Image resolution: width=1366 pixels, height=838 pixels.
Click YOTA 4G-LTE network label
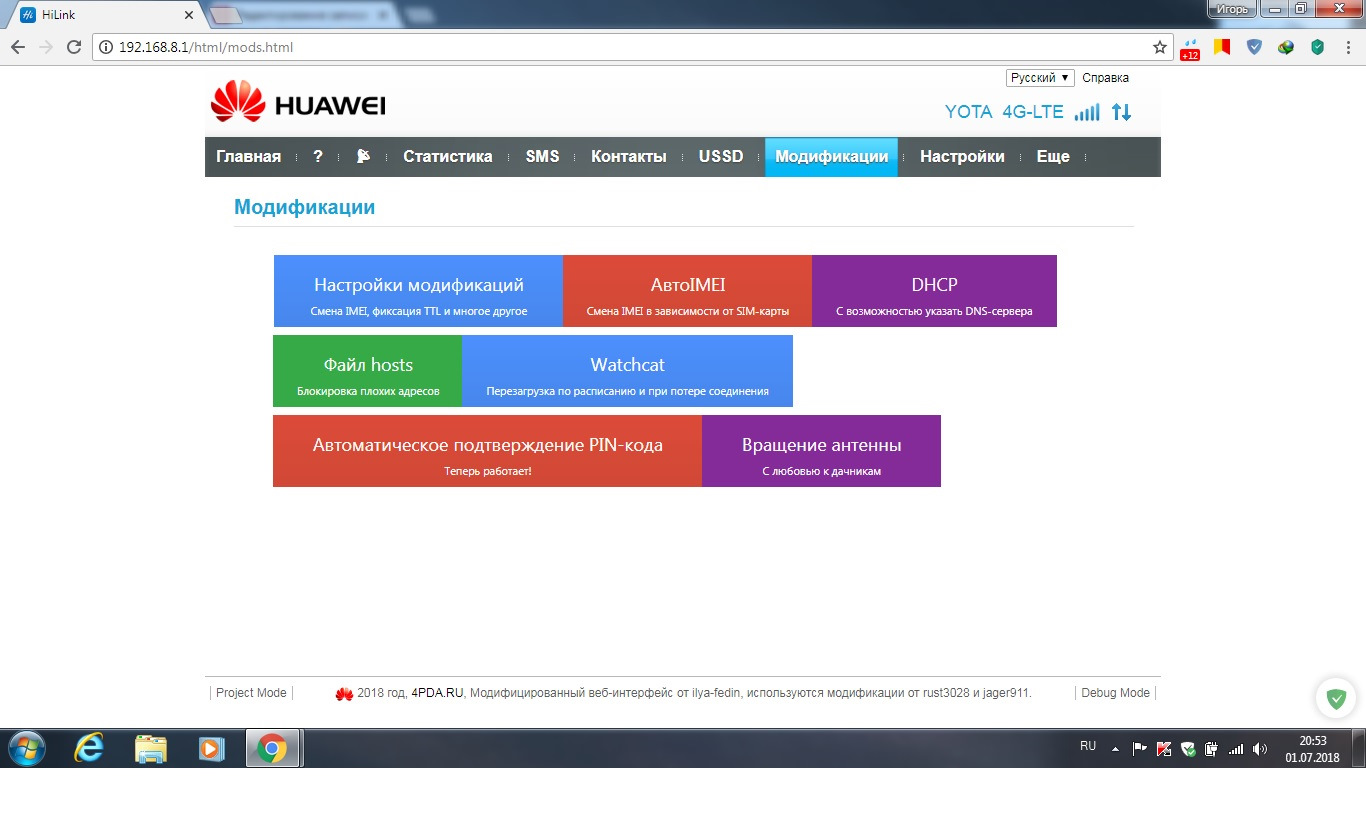[1004, 112]
